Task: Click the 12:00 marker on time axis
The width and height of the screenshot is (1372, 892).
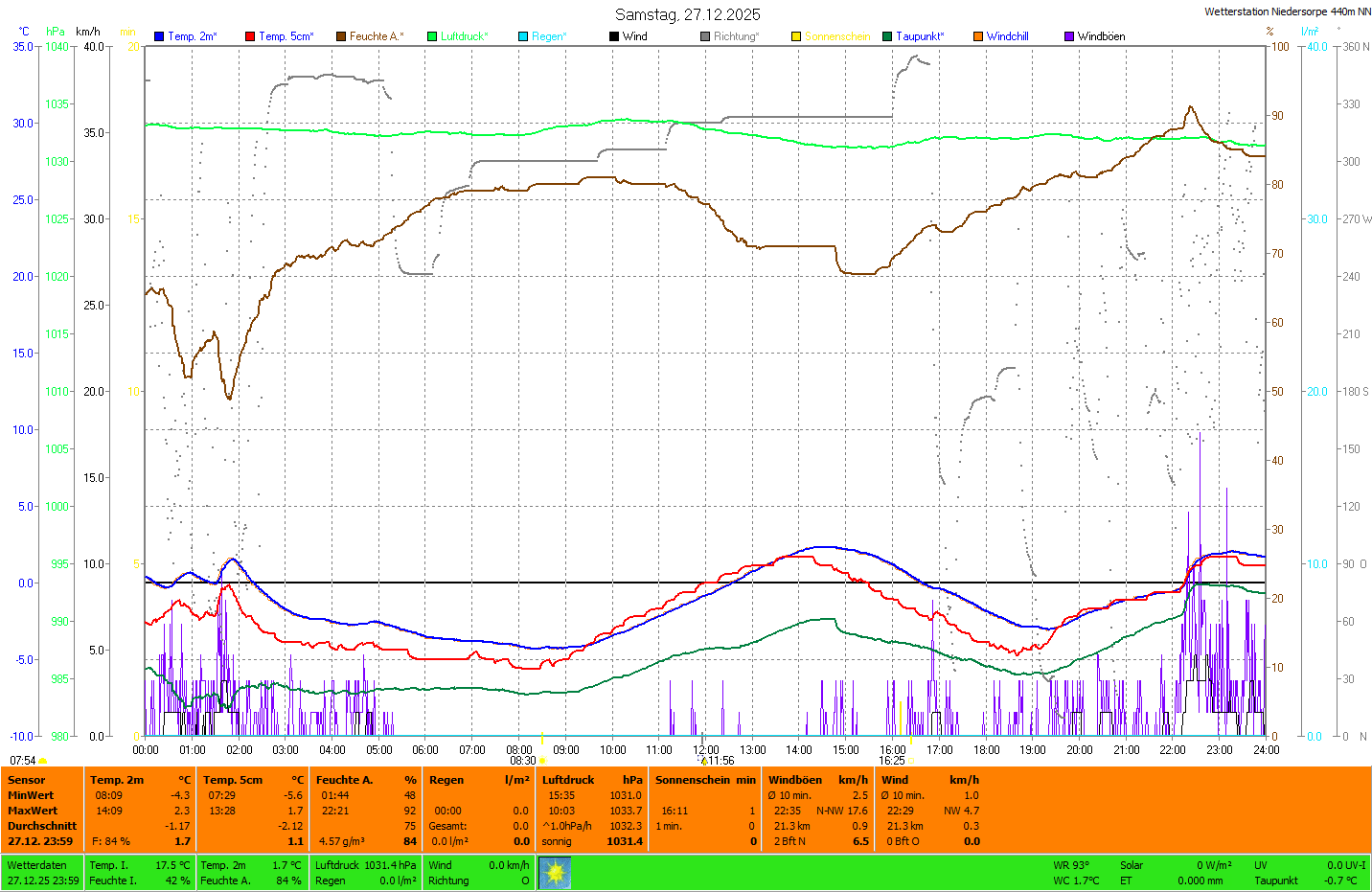Action: [x=706, y=750]
